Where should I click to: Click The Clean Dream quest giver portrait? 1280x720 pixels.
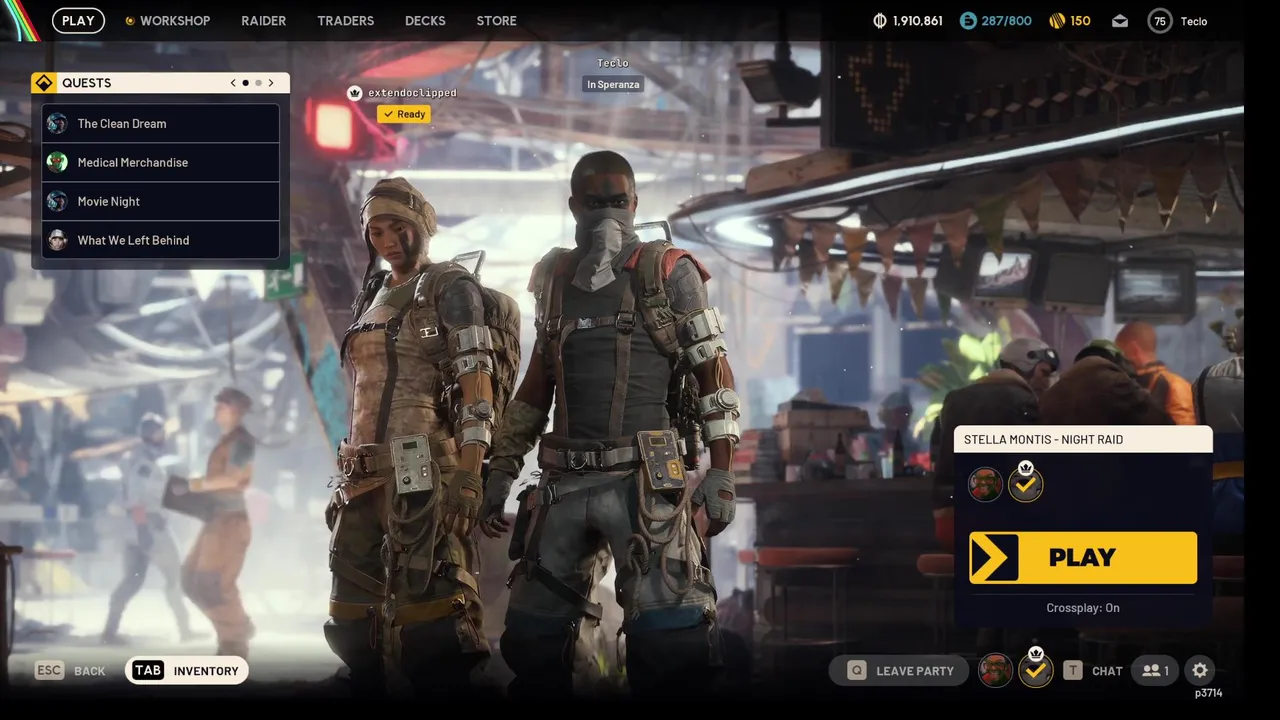tap(57, 123)
